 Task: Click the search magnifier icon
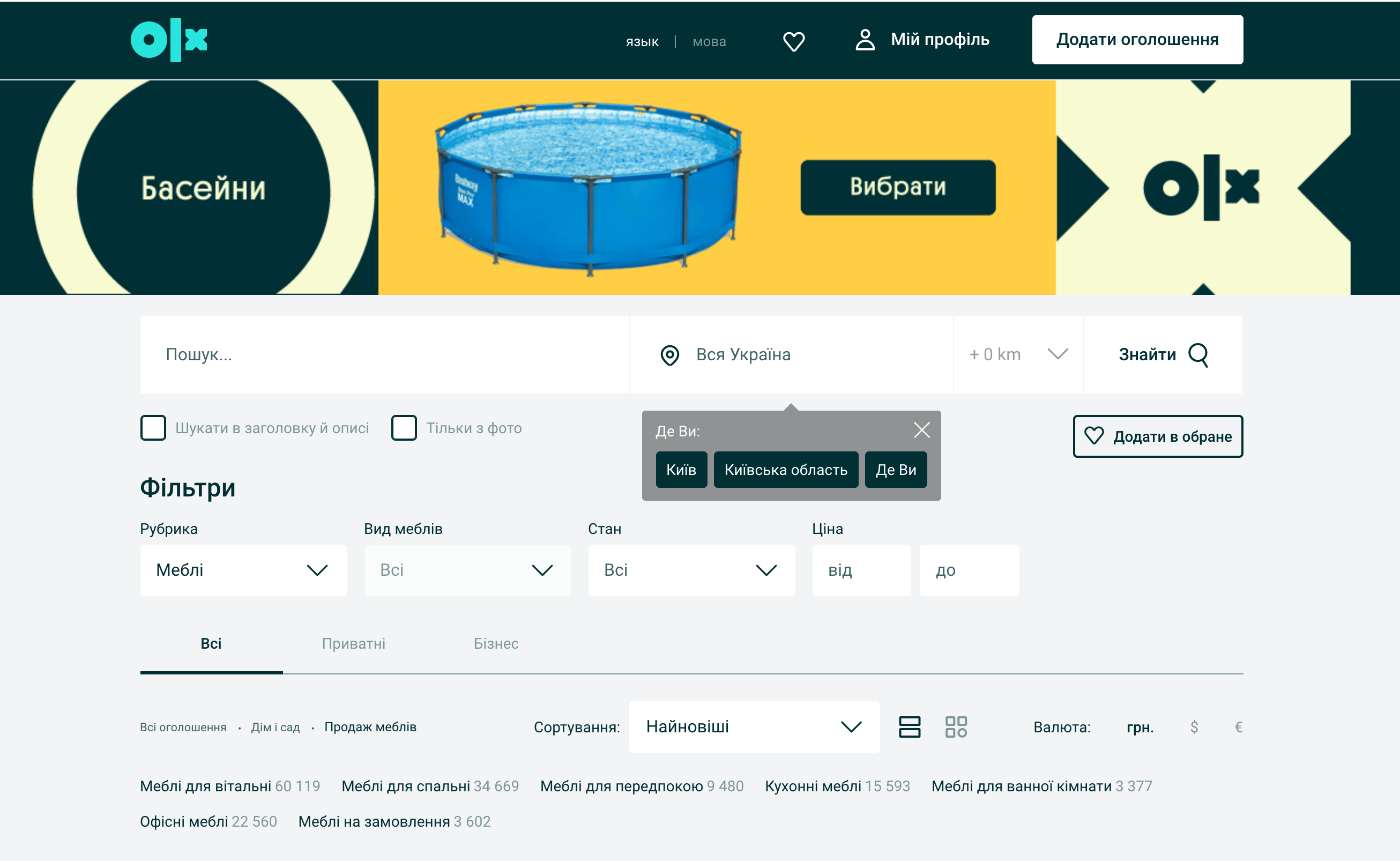pyautogui.click(x=1198, y=355)
